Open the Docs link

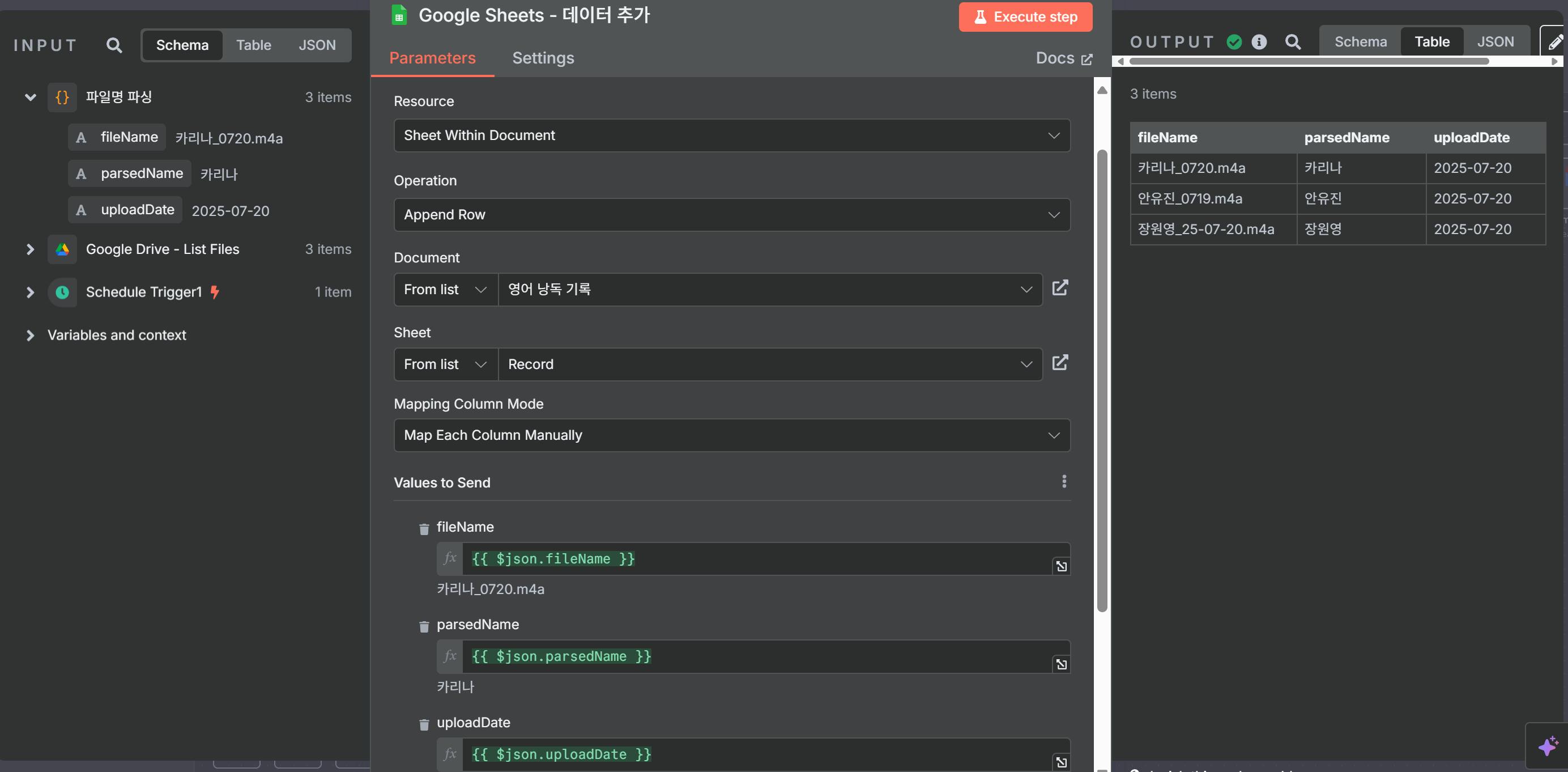[1064, 58]
